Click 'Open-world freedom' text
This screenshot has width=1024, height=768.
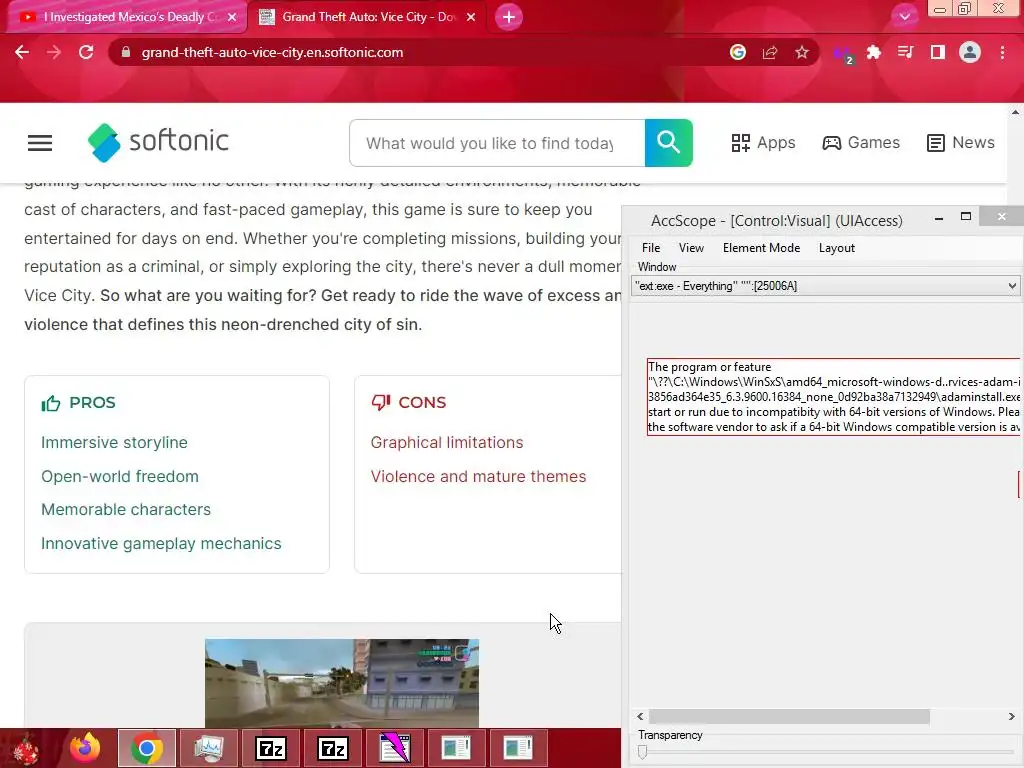click(120, 476)
